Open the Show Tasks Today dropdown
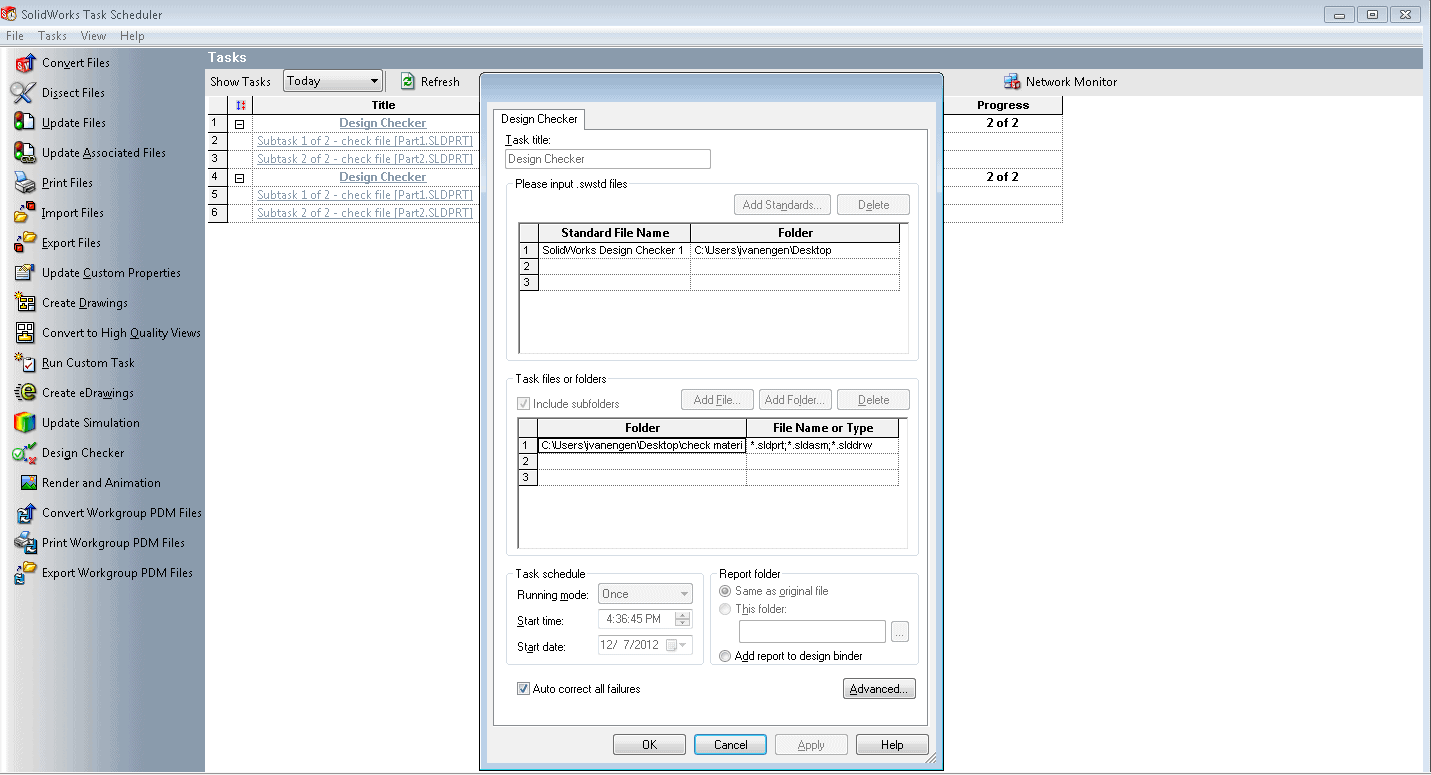Viewport: 1431px width, 775px height. pos(333,82)
